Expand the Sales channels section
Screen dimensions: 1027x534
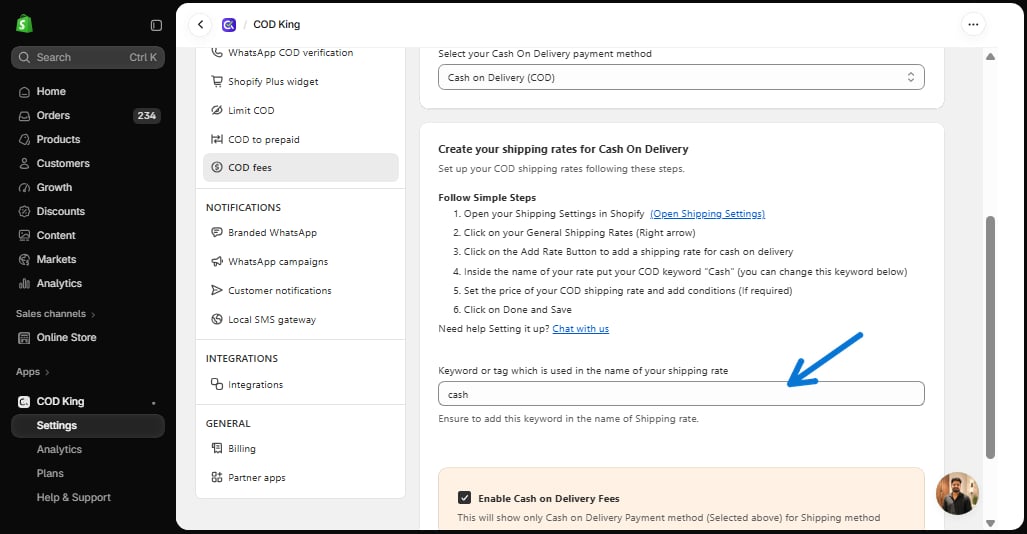[56, 314]
